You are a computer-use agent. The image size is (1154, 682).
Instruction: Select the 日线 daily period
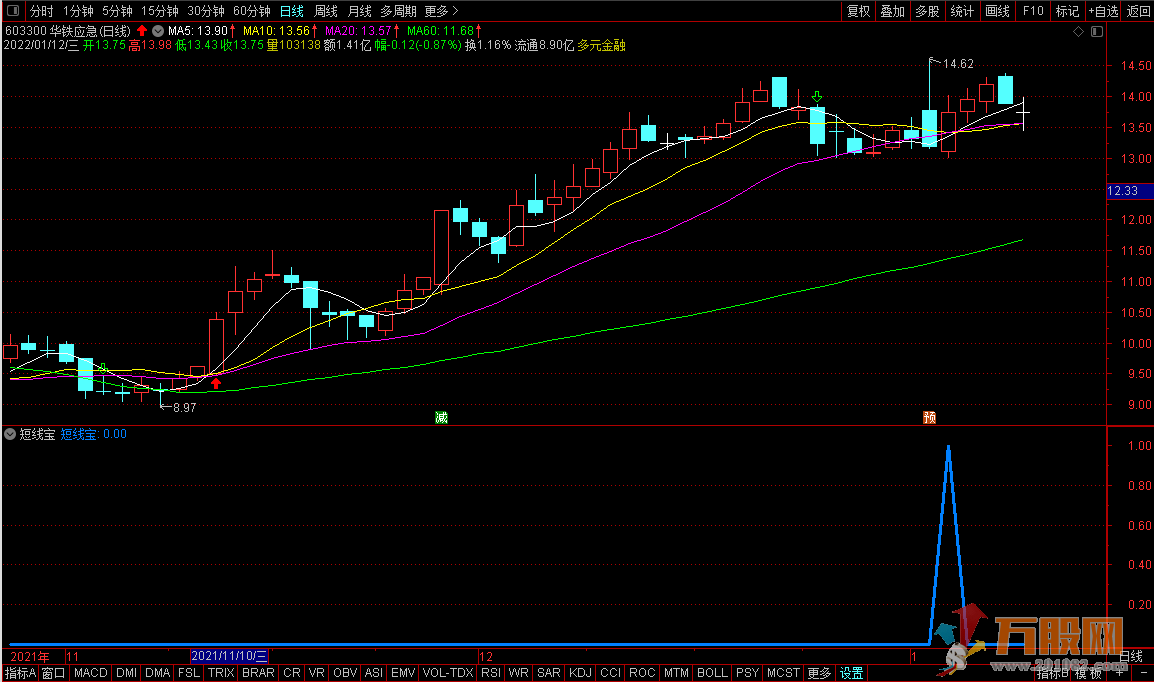tap(291, 11)
